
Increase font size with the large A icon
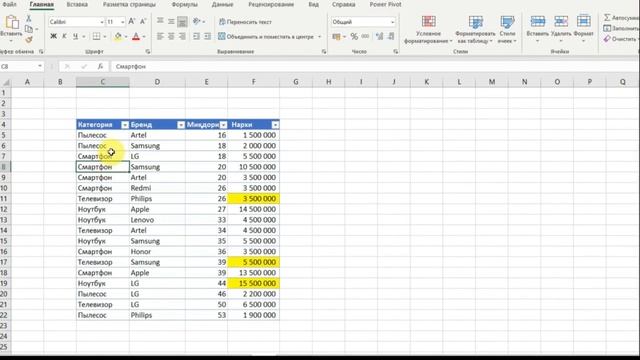(132, 22)
